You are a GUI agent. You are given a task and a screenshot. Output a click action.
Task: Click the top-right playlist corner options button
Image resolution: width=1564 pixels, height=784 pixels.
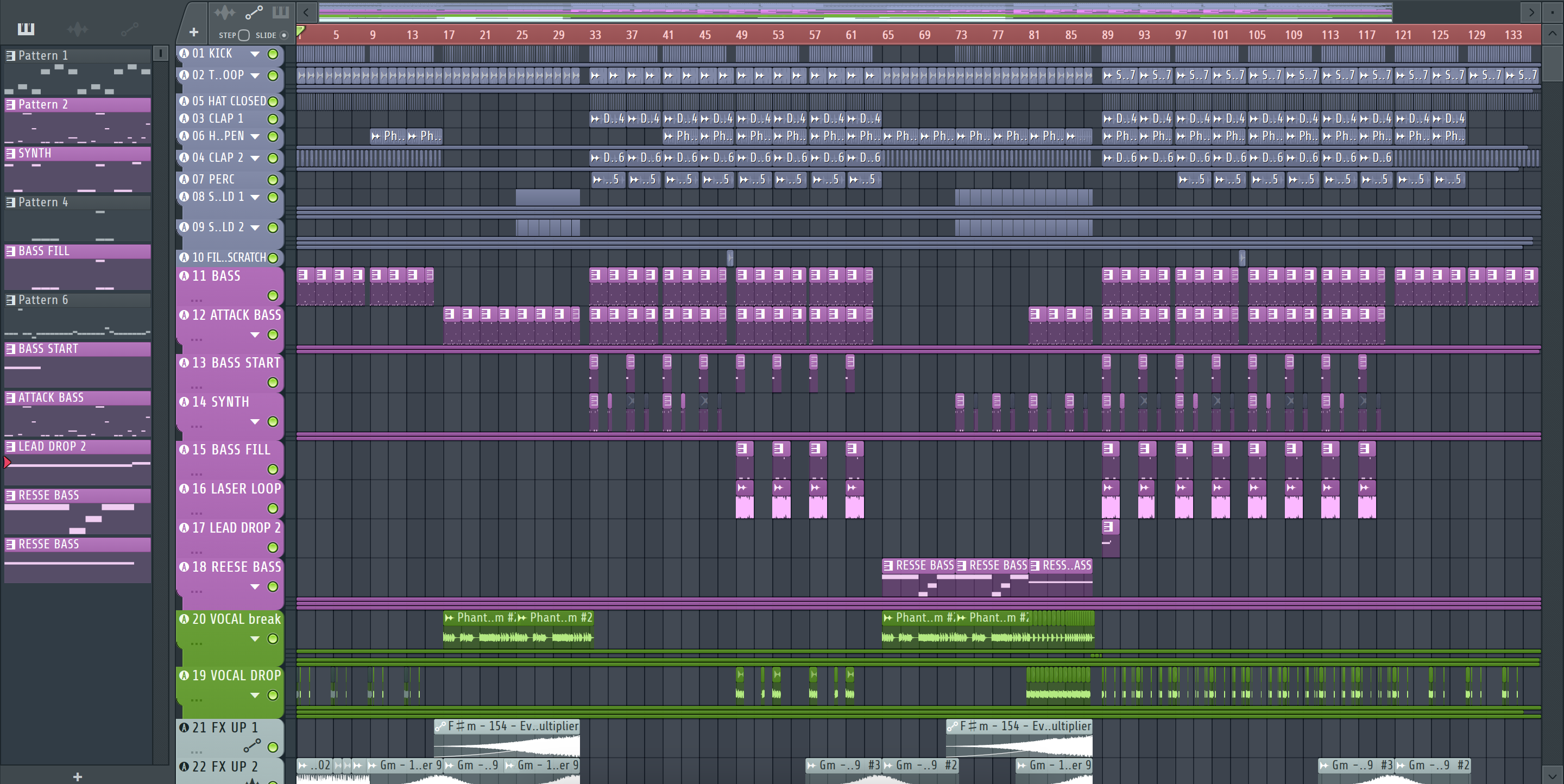point(1553,11)
